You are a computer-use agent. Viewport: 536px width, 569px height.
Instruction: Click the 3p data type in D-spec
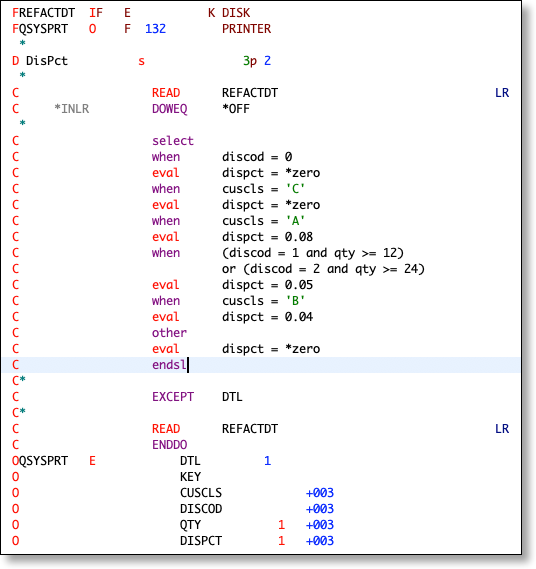250,61
